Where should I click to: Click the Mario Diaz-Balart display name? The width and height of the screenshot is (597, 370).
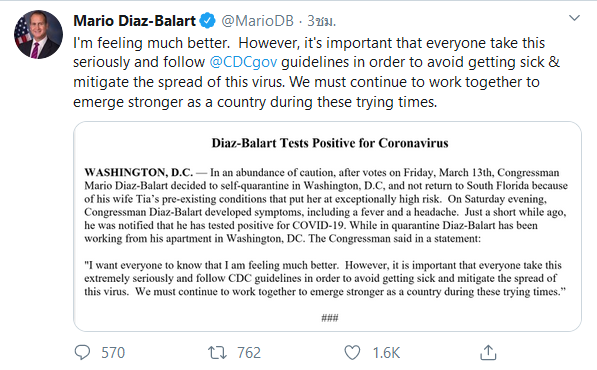pyautogui.click(x=134, y=21)
